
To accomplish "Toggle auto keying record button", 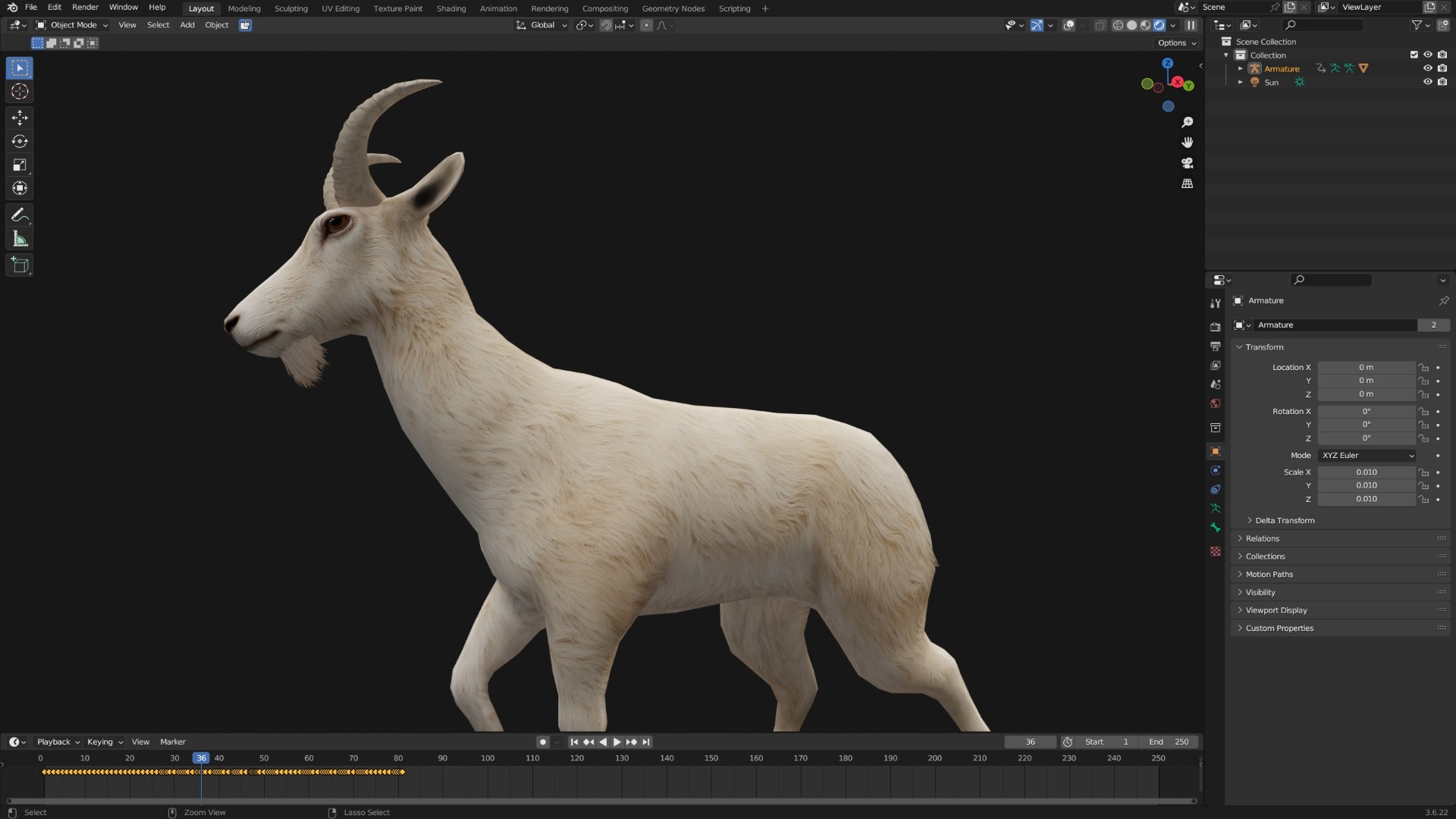I will coord(542,742).
